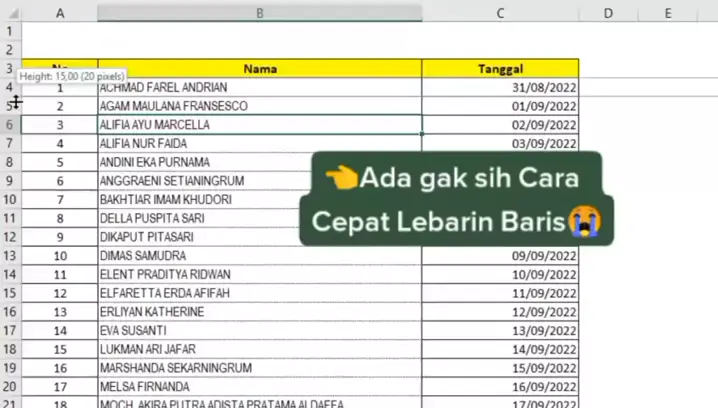The height and width of the screenshot is (408, 718).
Task: Select the No cell for DIMAS SAMUDRA
Action: pyautogui.click(x=59, y=256)
